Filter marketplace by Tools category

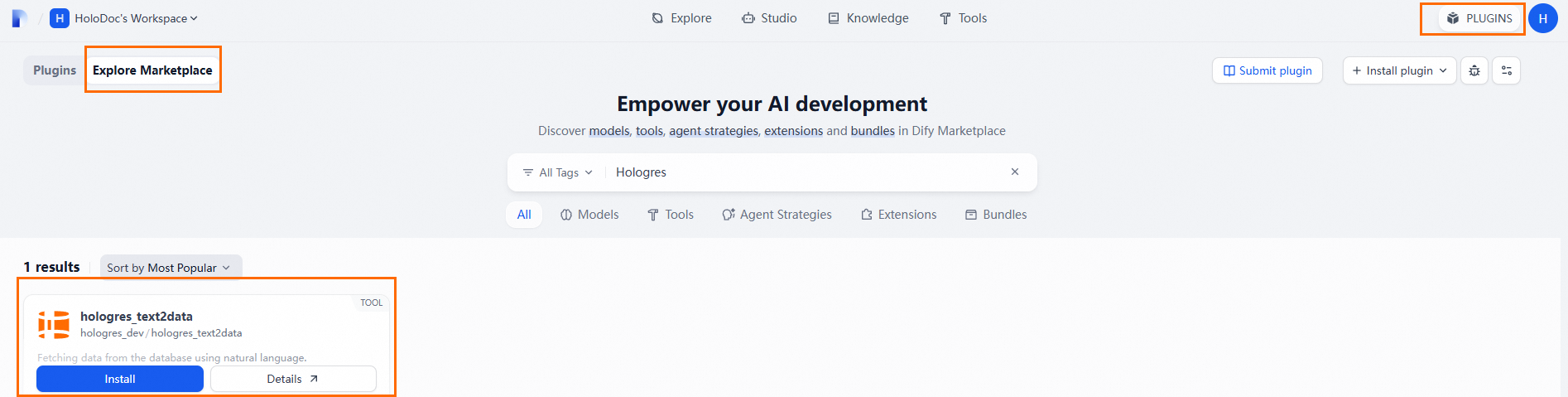[x=671, y=215]
